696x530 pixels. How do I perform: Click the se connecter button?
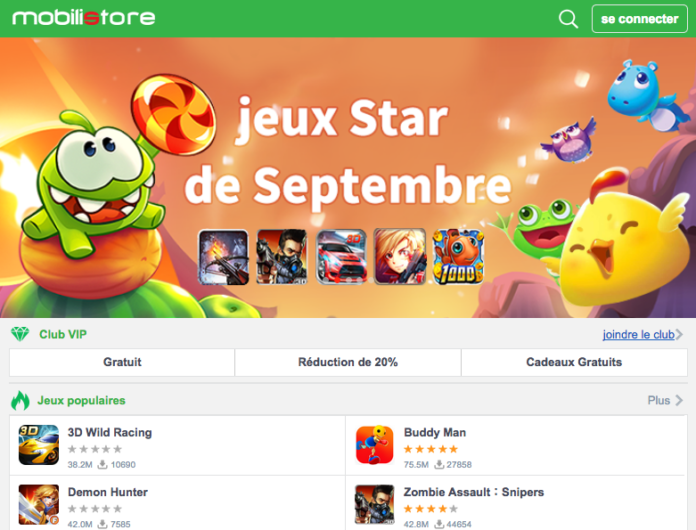coord(640,19)
